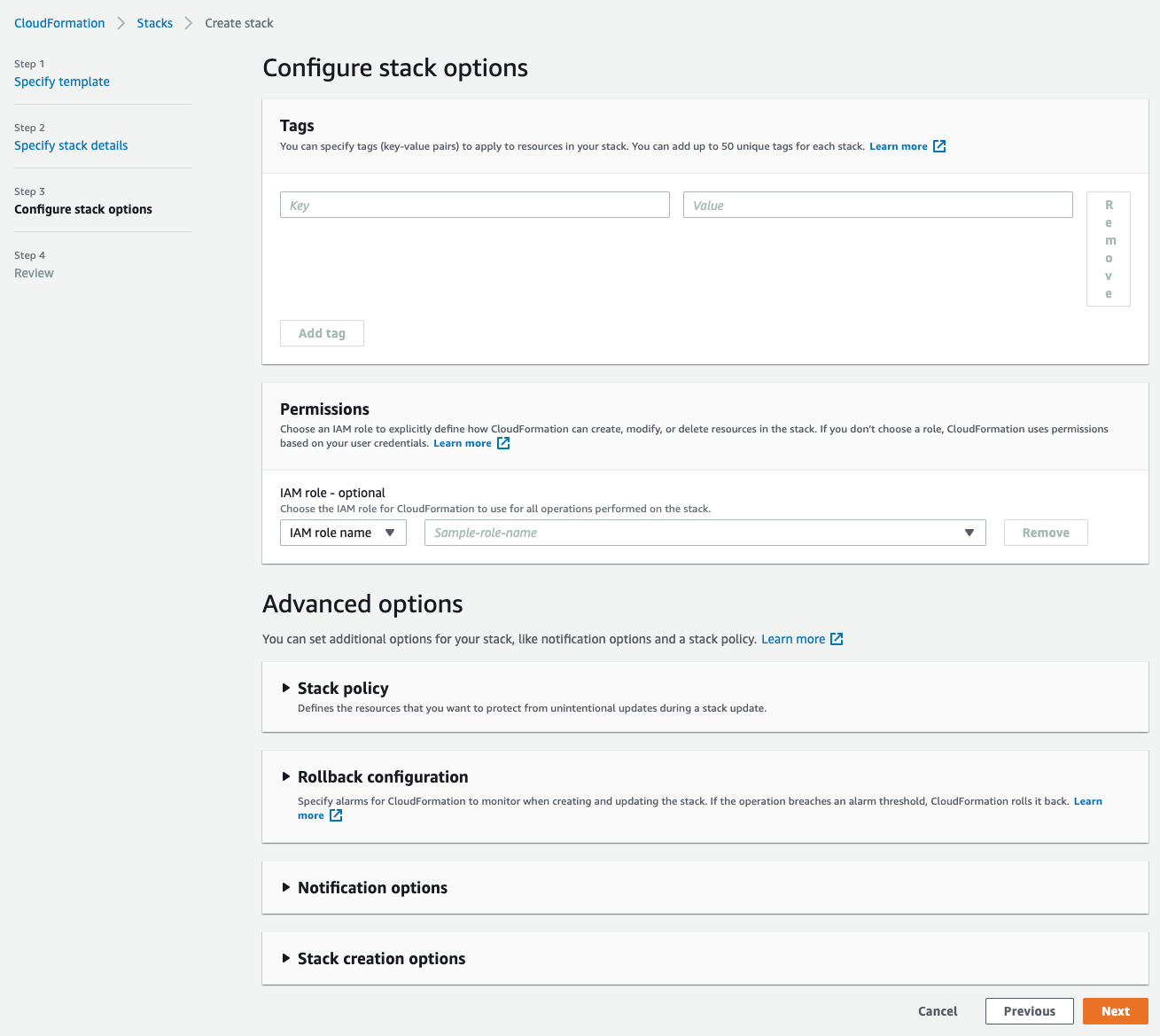Click the breadcrumb chevron after CloudFormation
The width and height of the screenshot is (1160, 1036).
[x=121, y=23]
